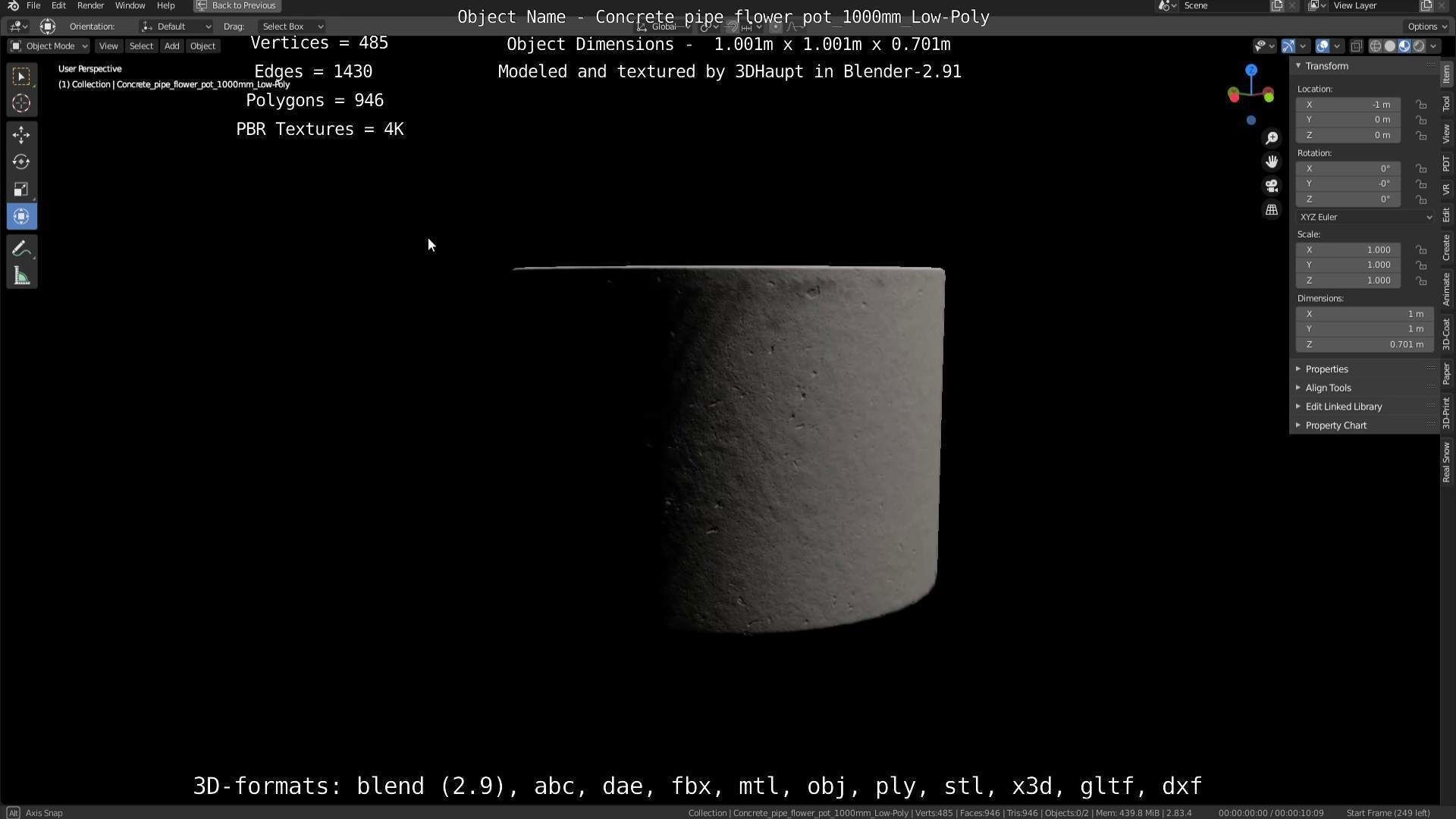The height and width of the screenshot is (819, 1456).
Task: Click the new scene icon
Action: pos(1277,5)
